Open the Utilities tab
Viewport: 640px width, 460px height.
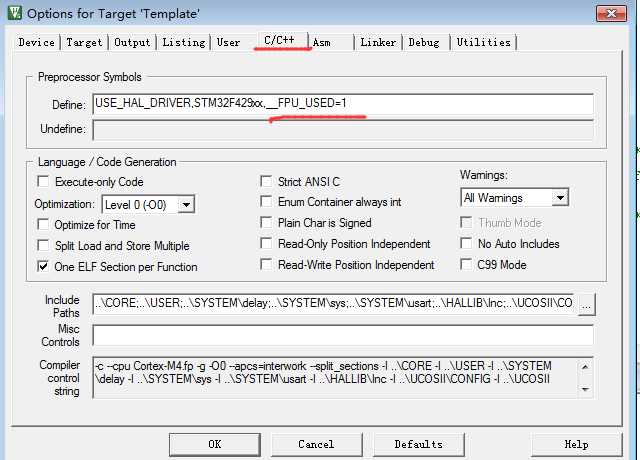point(484,42)
